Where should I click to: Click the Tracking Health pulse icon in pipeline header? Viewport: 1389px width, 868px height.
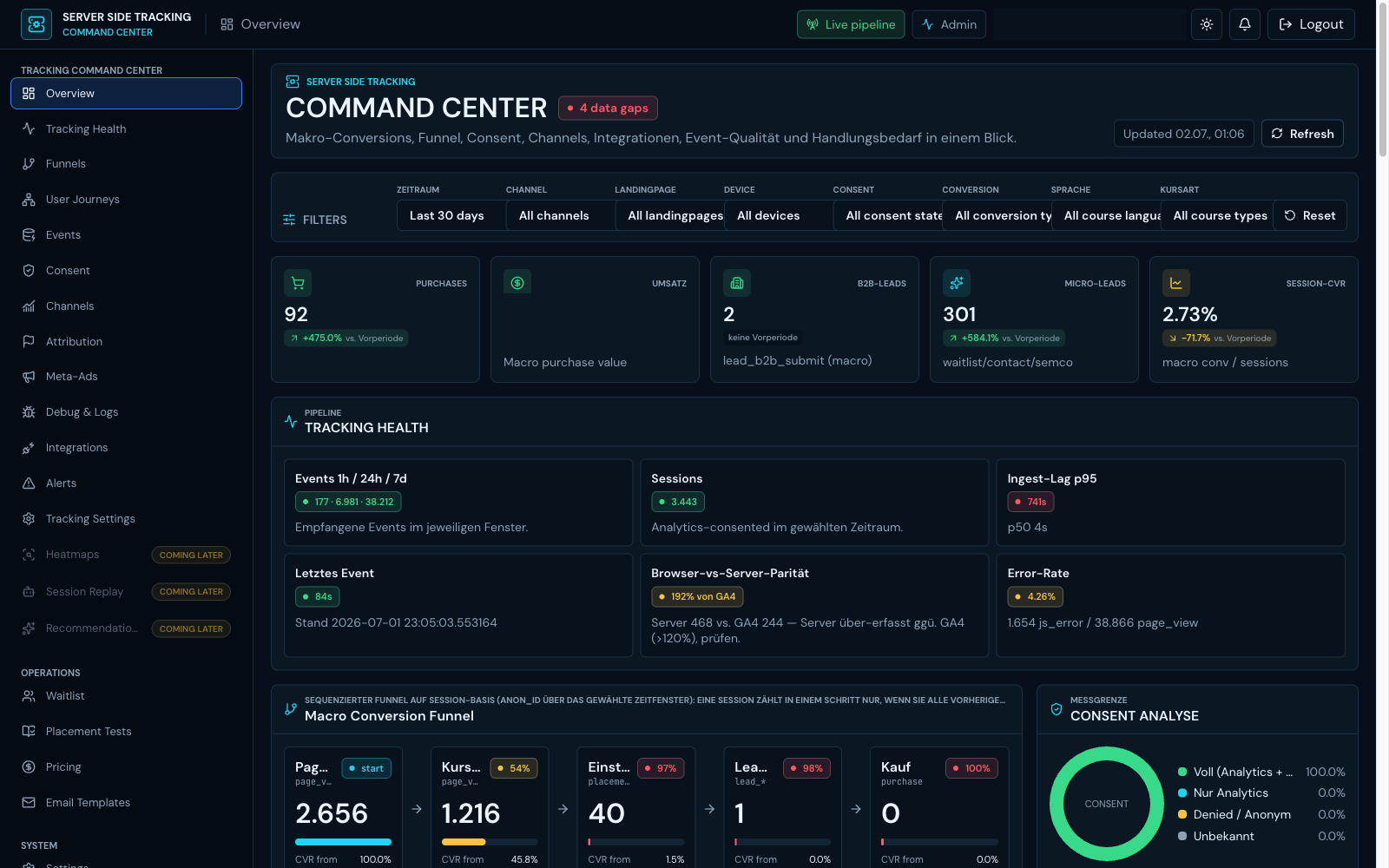[x=291, y=421]
